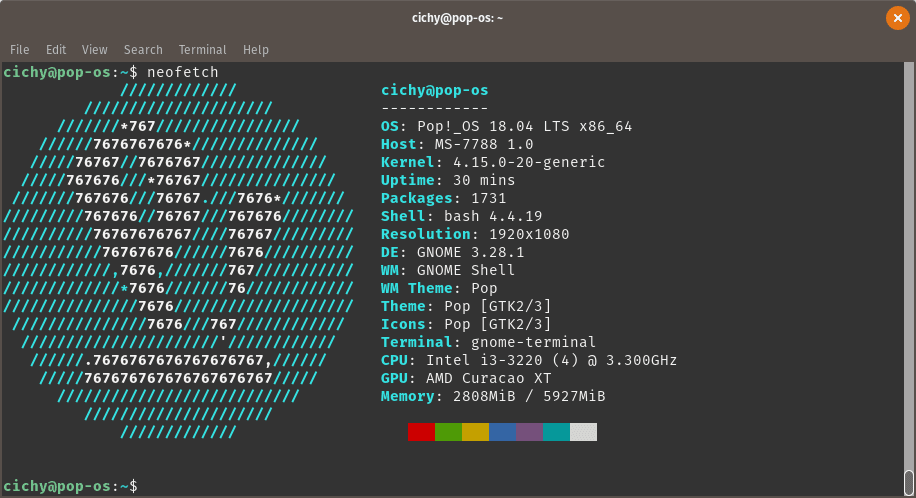Close the terminal window with orange X
916x498 pixels.
pos(898,18)
